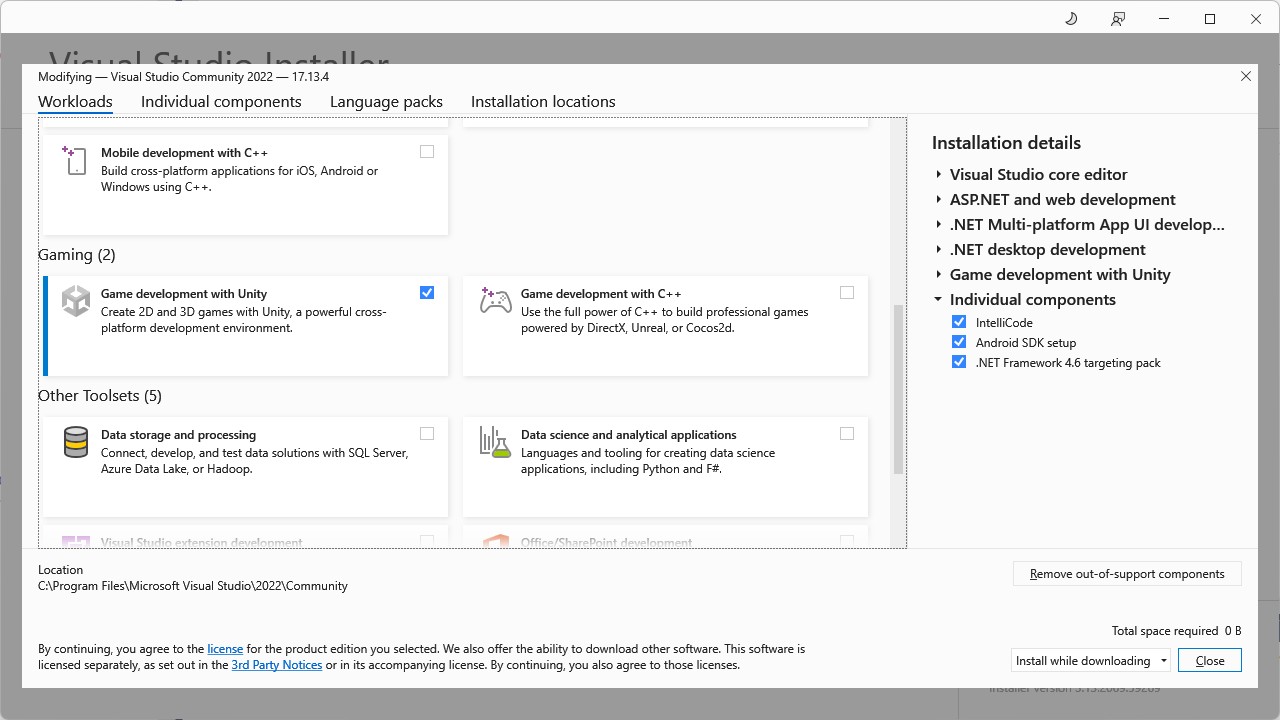Click the Total space required value
This screenshot has height=720, width=1280.
coord(1232,631)
